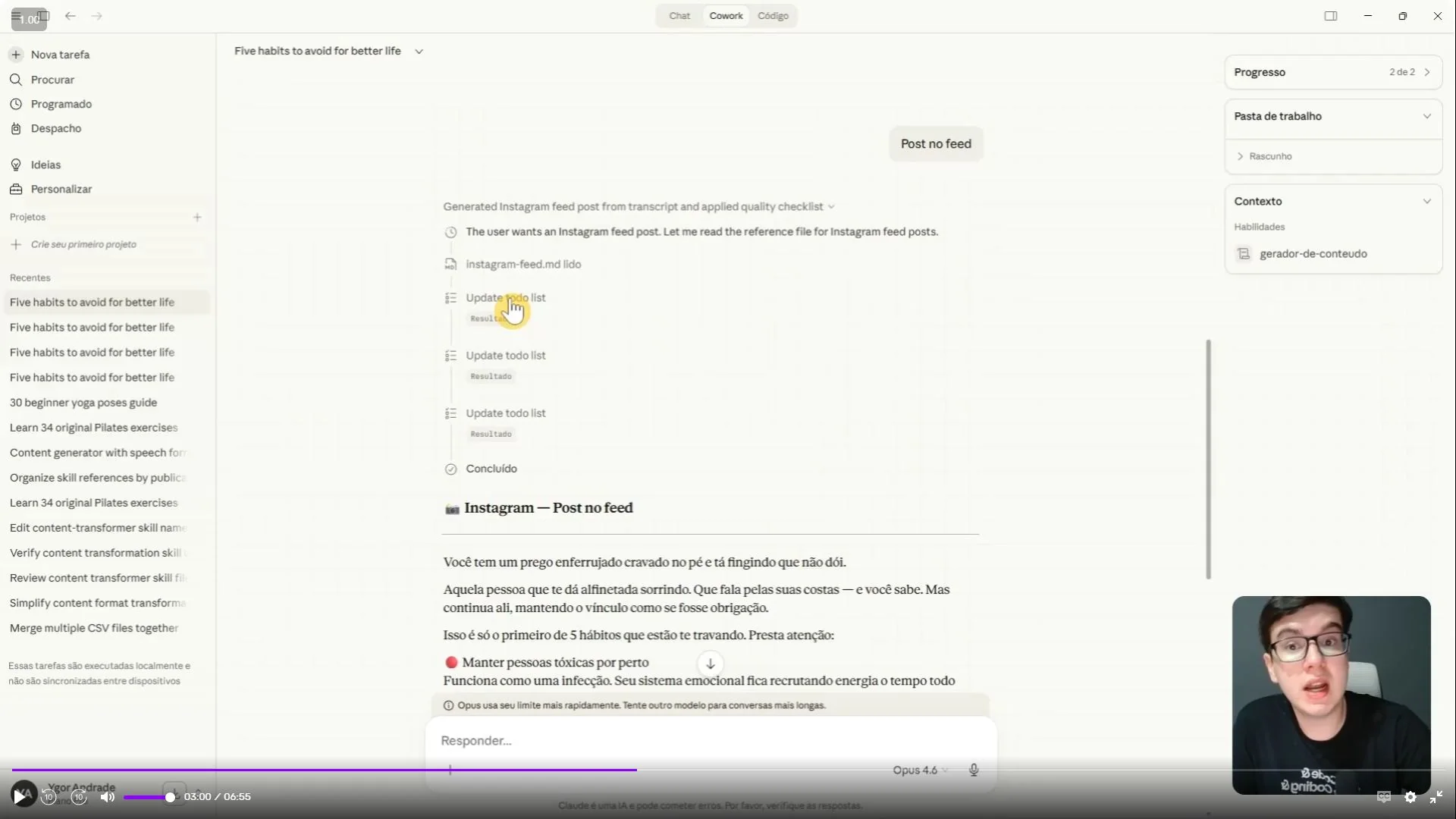Open Organize skill references task
1456x819 pixels.
[x=98, y=478]
